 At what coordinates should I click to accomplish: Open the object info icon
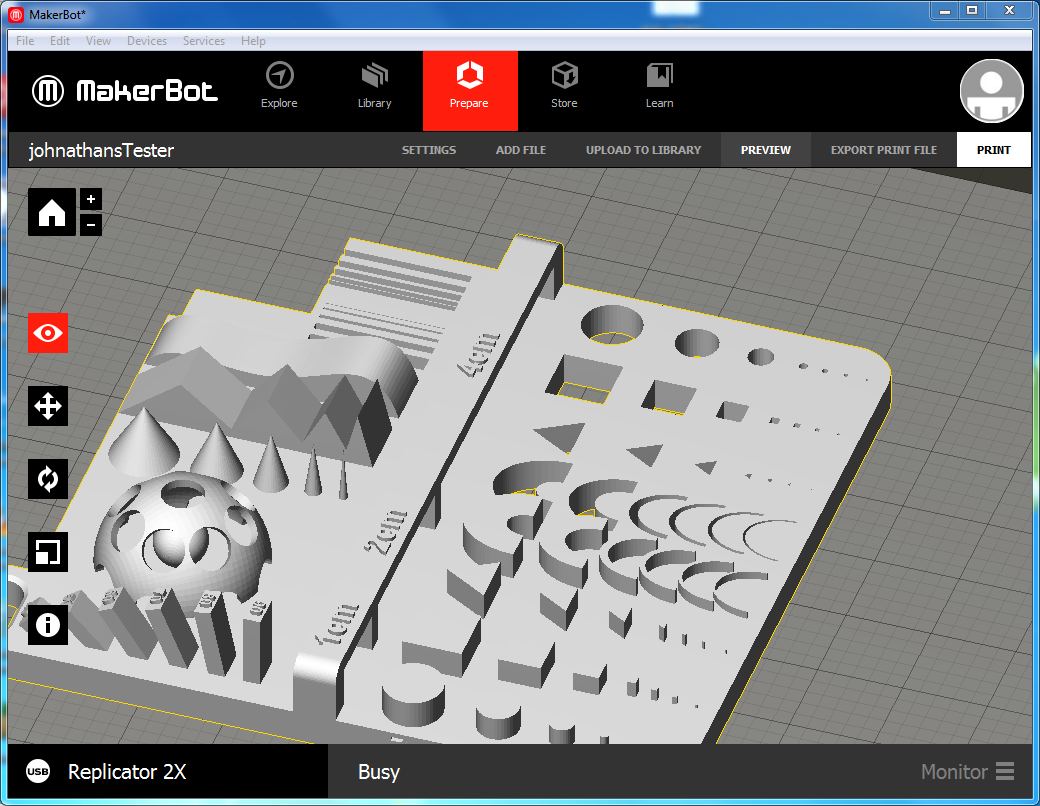pyautogui.click(x=48, y=625)
